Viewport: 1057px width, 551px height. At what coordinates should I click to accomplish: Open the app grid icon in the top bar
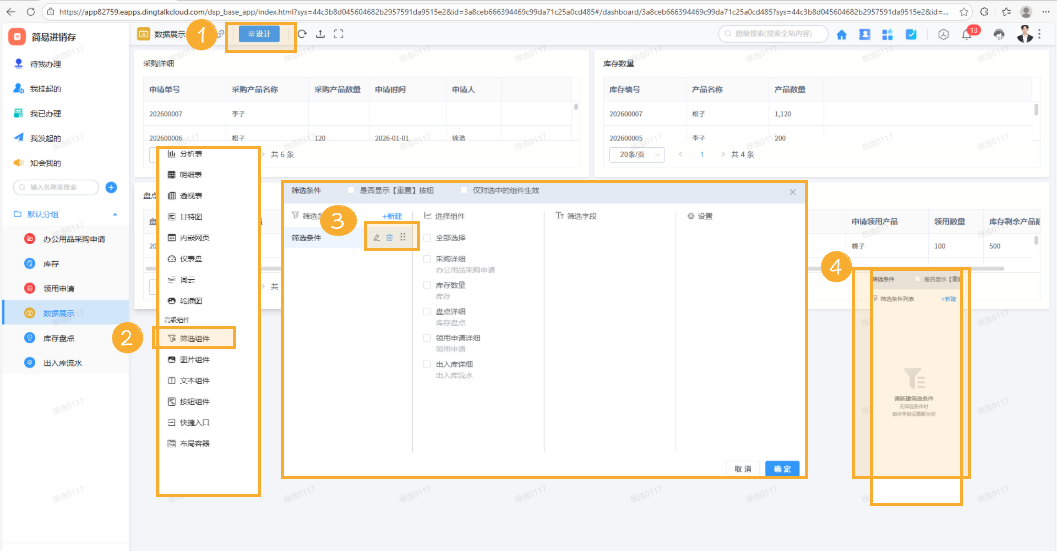(887, 34)
